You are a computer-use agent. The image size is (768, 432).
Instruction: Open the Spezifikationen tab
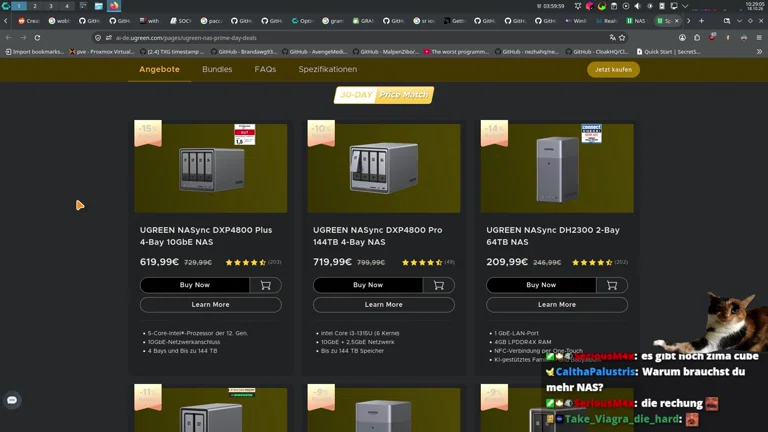click(328, 70)
